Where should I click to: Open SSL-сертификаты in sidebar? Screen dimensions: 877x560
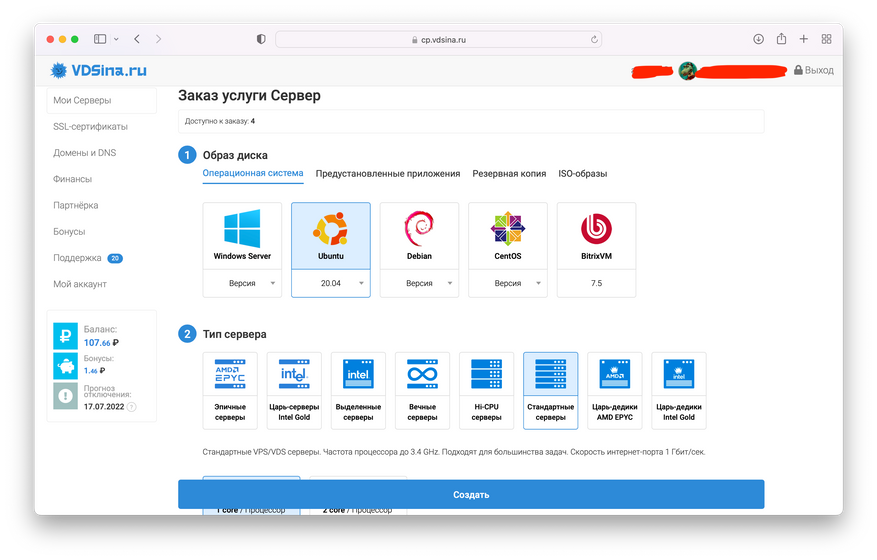click(91, 126)
